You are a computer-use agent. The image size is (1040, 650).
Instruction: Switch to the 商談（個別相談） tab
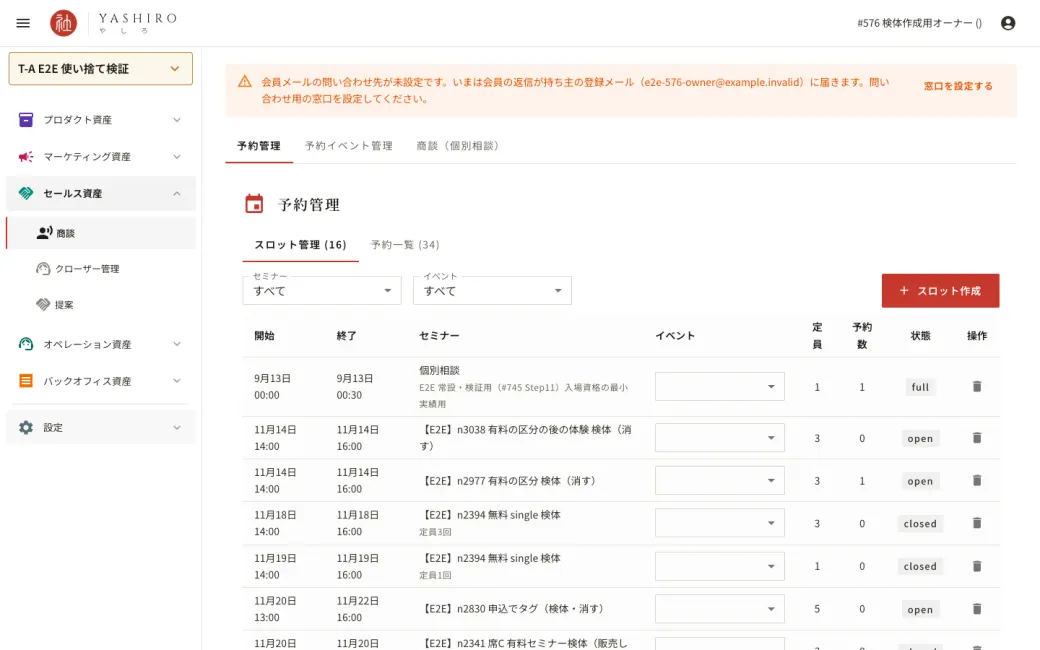pyautogui.click(x=458, y=146)
